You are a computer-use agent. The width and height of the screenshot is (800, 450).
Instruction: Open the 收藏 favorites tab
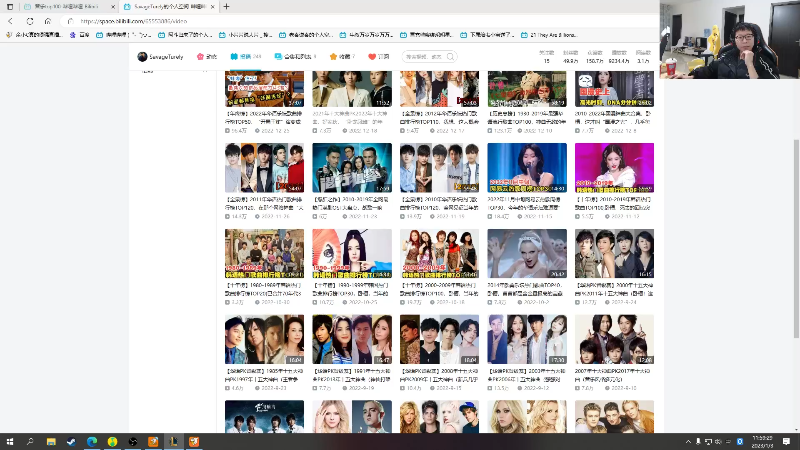[x=342, y=57]
